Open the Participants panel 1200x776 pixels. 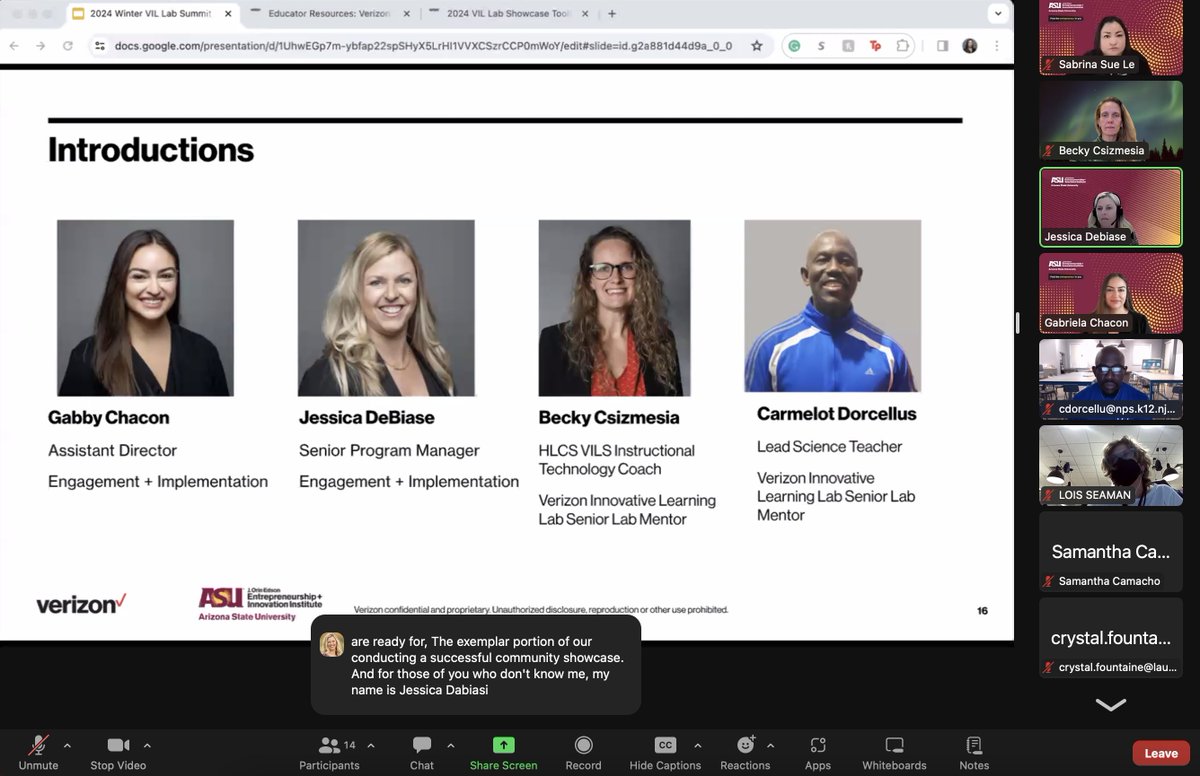point(329,752)
